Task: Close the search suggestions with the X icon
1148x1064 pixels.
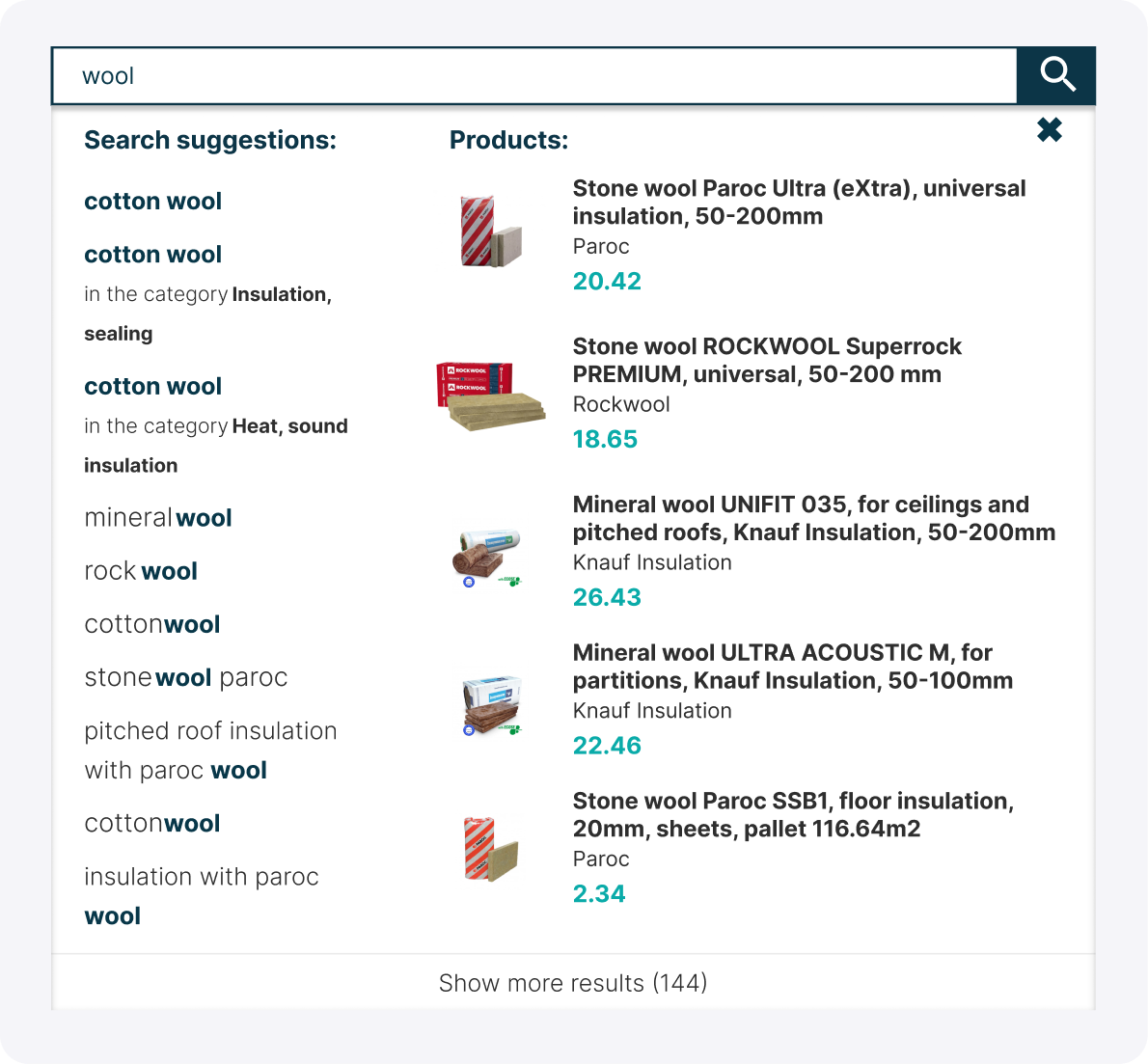Action: coord(1049,128)
